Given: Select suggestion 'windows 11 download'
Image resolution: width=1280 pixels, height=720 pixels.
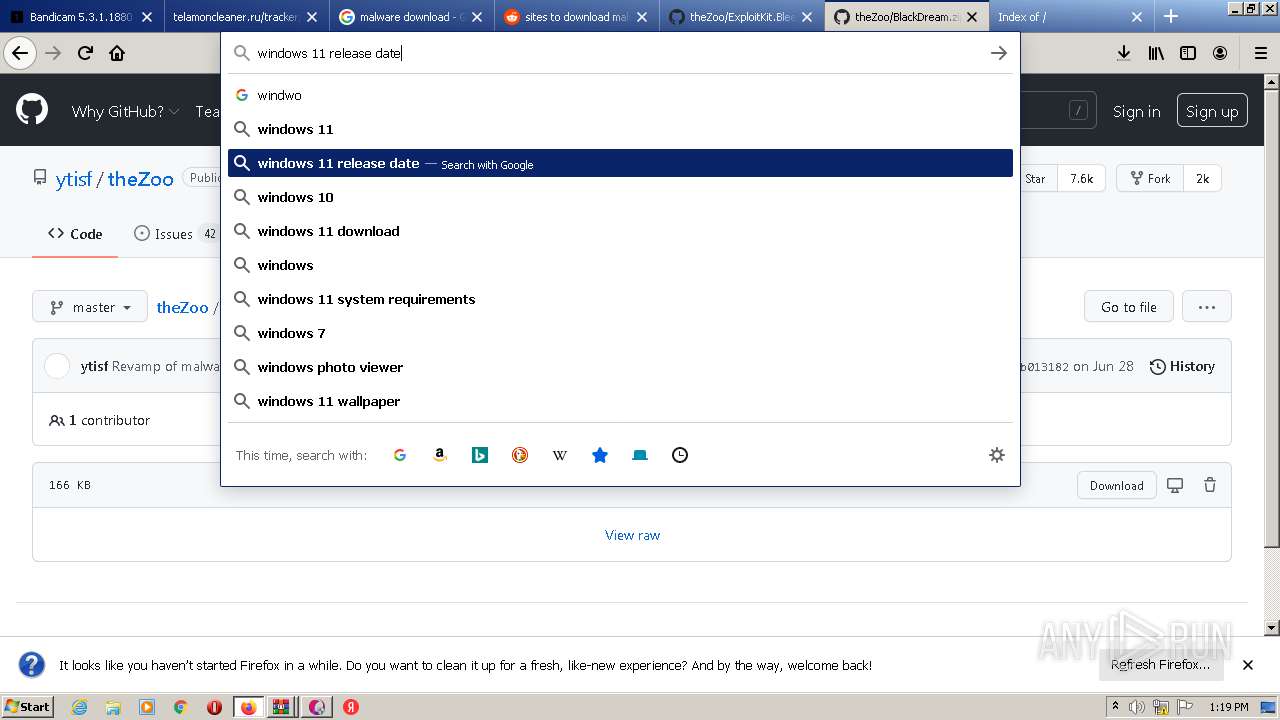Looking at the screenshot, I should (x=620, y=231).
